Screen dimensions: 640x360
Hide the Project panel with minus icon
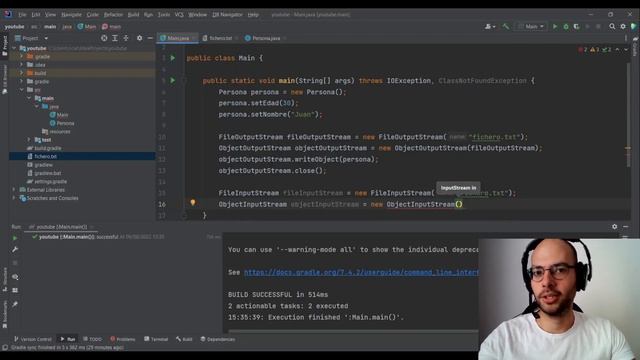[150, 38]
